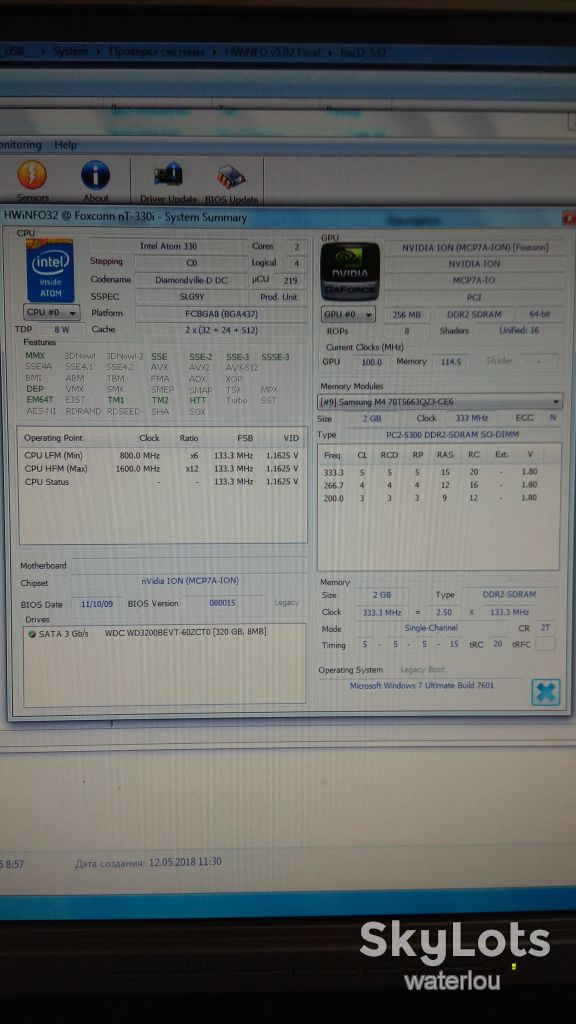
Task: Click the nVidia ION (MCP7A-ION) chipset link
Action: coord(190,581)
